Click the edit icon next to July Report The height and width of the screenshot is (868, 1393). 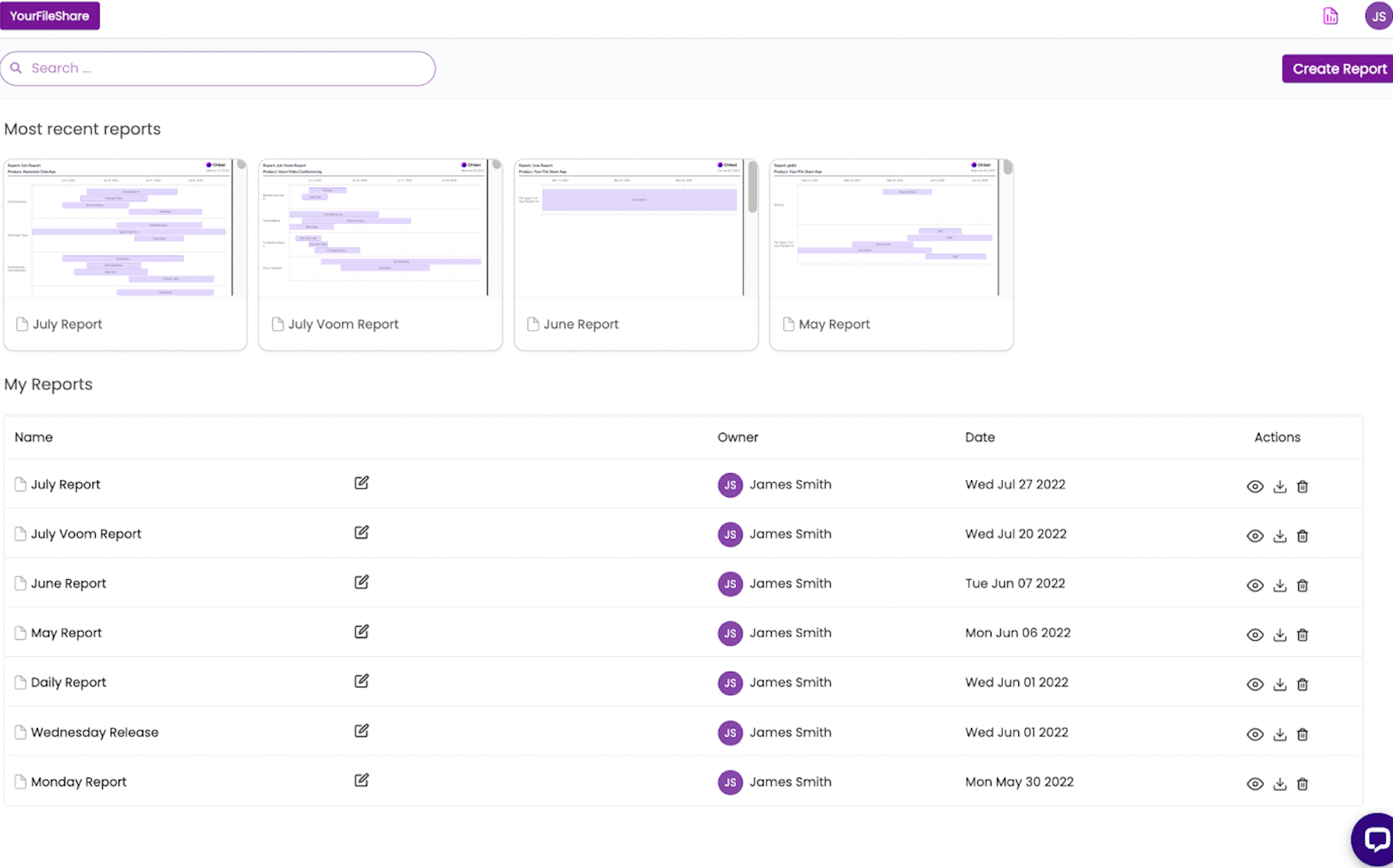361,483
